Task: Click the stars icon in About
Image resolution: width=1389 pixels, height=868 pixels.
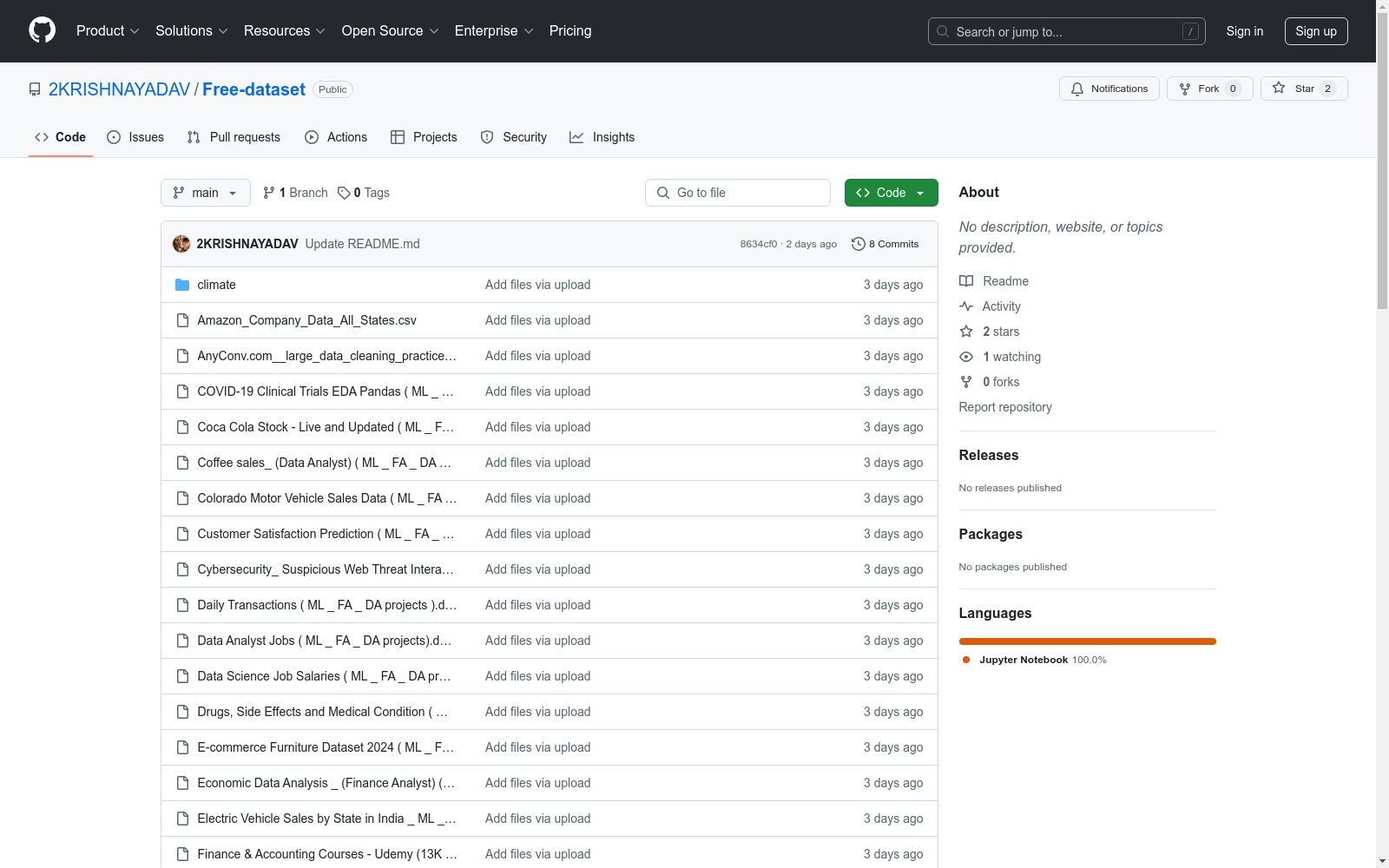Action: click(966, 332)
